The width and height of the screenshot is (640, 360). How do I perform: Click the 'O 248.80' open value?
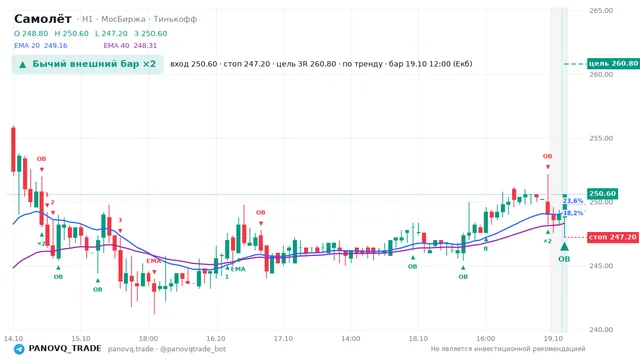pos(31,33)
